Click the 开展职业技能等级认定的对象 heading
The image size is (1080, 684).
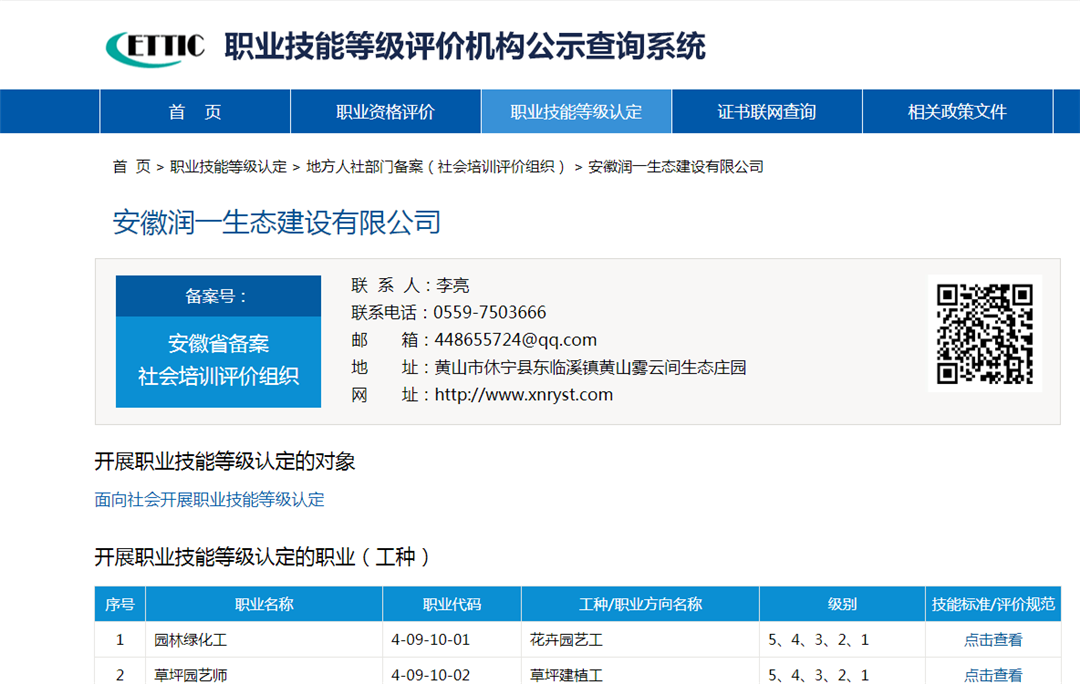(x=225, y=462)
